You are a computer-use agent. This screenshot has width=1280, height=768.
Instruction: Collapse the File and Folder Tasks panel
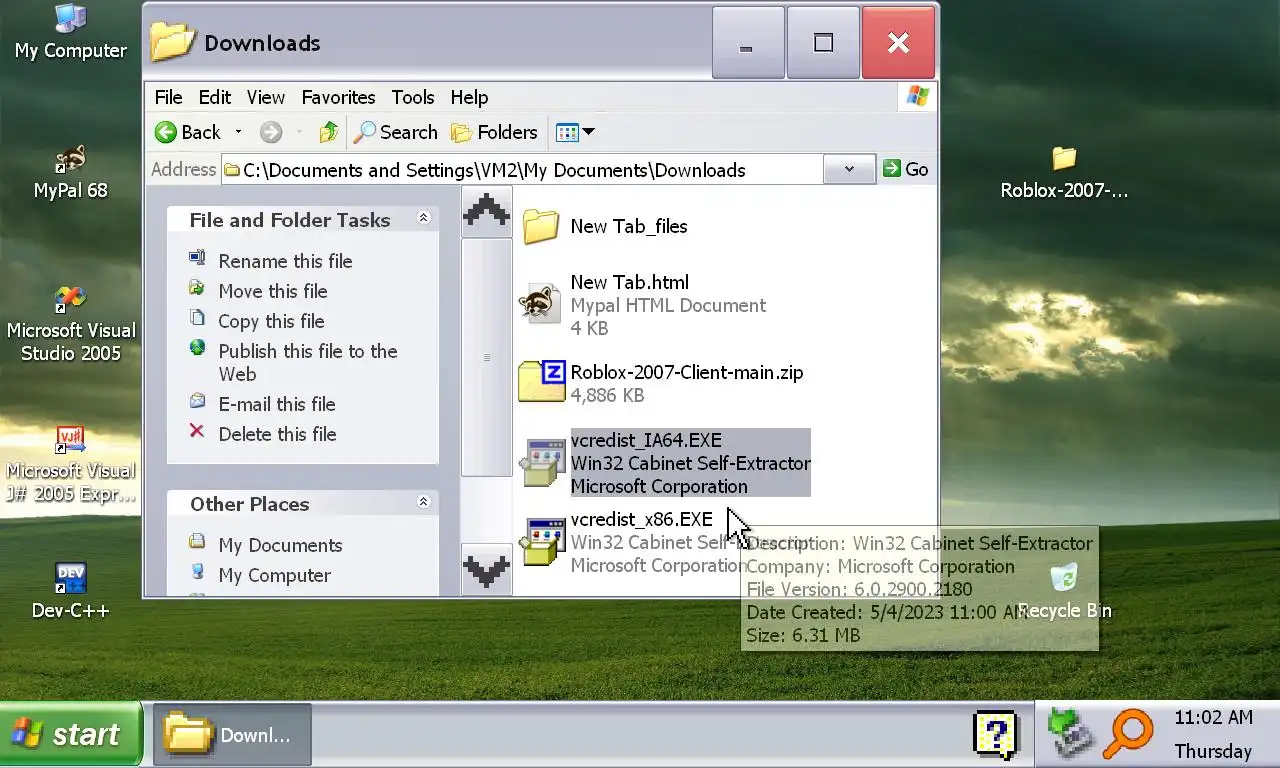point(423,218)
